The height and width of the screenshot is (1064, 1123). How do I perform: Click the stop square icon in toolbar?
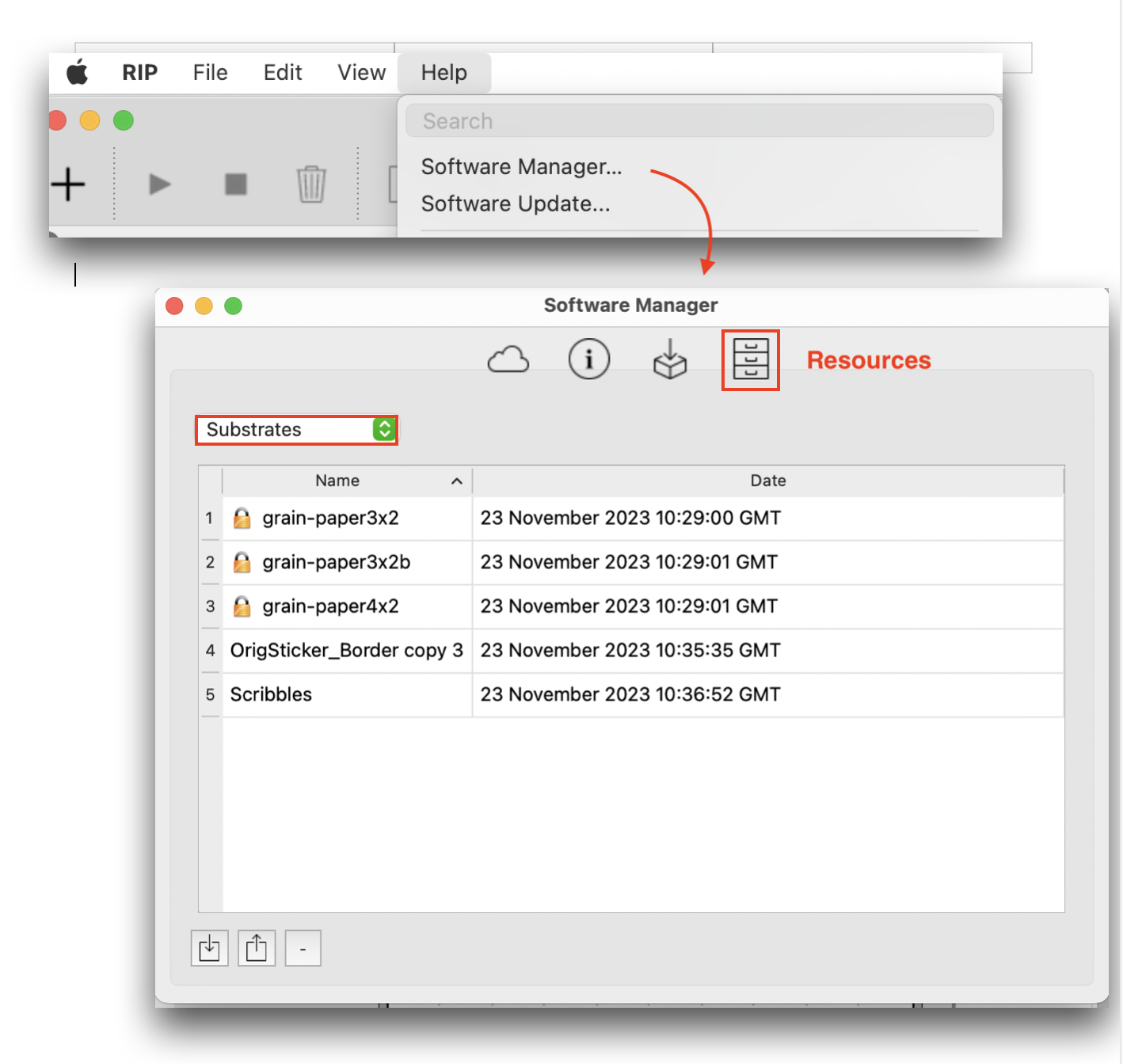236,184
